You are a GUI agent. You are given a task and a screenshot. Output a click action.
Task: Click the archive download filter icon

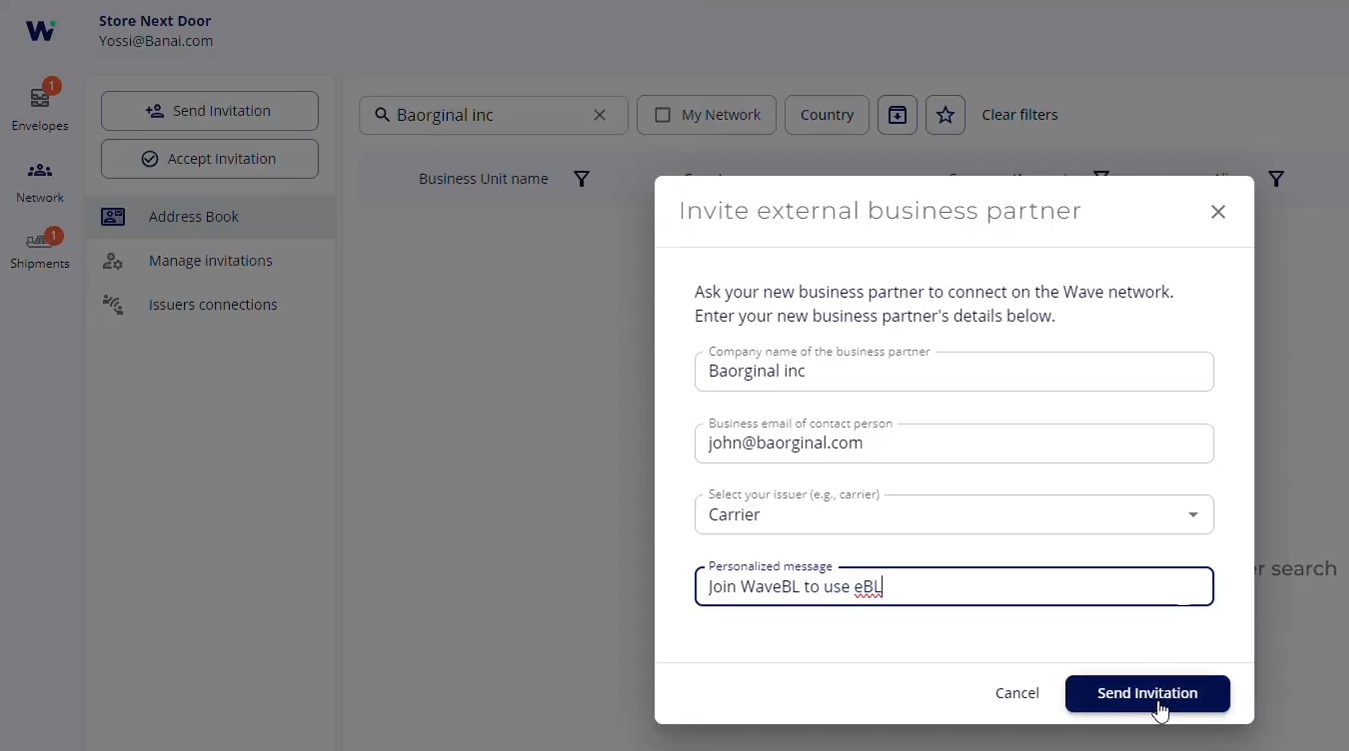[897, 115]
